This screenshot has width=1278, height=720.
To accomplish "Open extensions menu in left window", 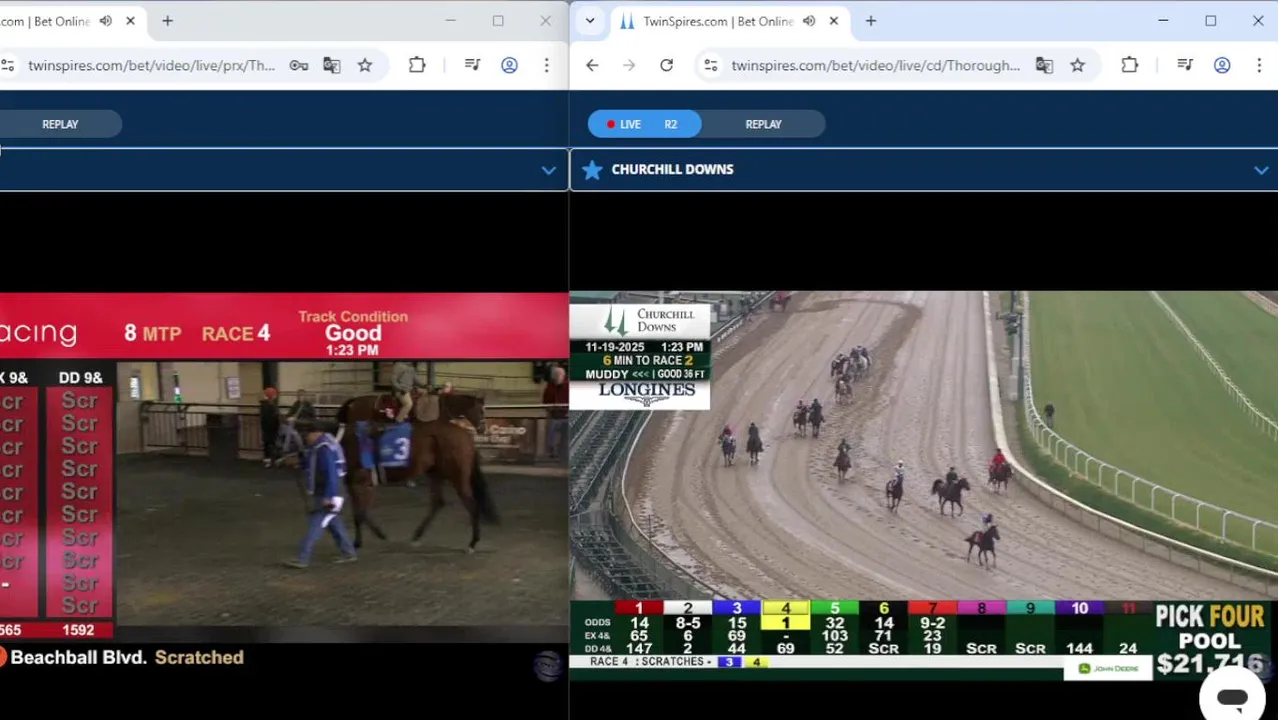I will click(x=417, y=65).
